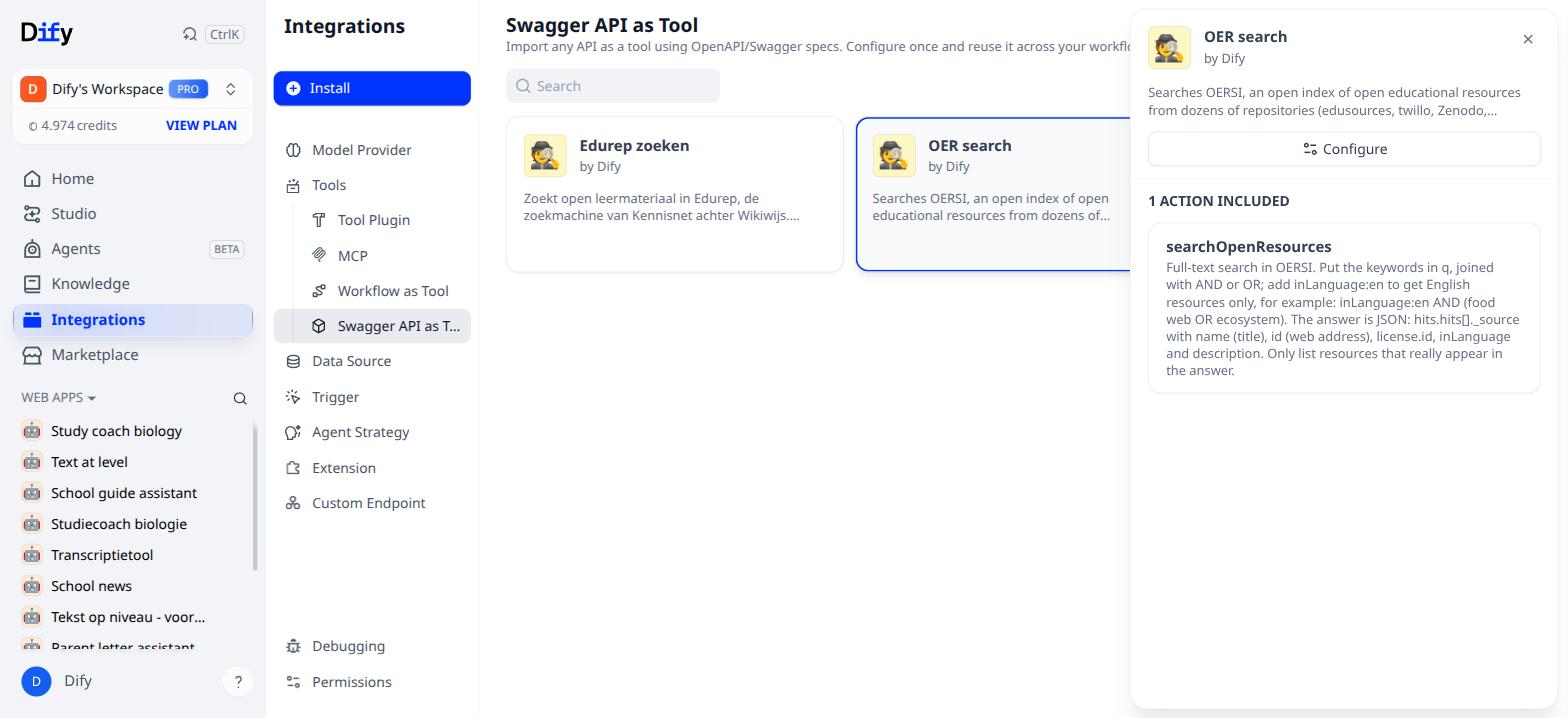
Task: Open the MCP page
Action: pyautogui.click(x=372, y=256)
